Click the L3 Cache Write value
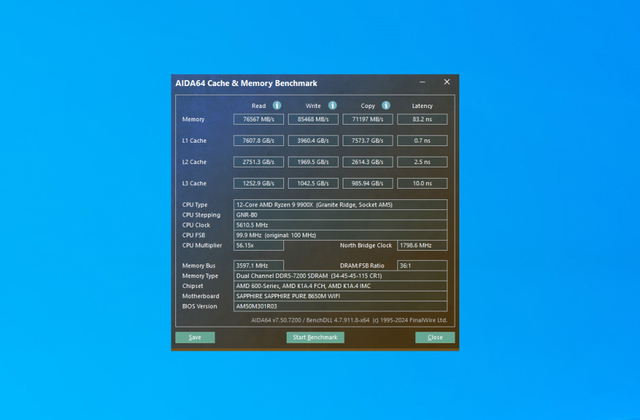Screen dimensions: 640x420 [x=313, y=183]
